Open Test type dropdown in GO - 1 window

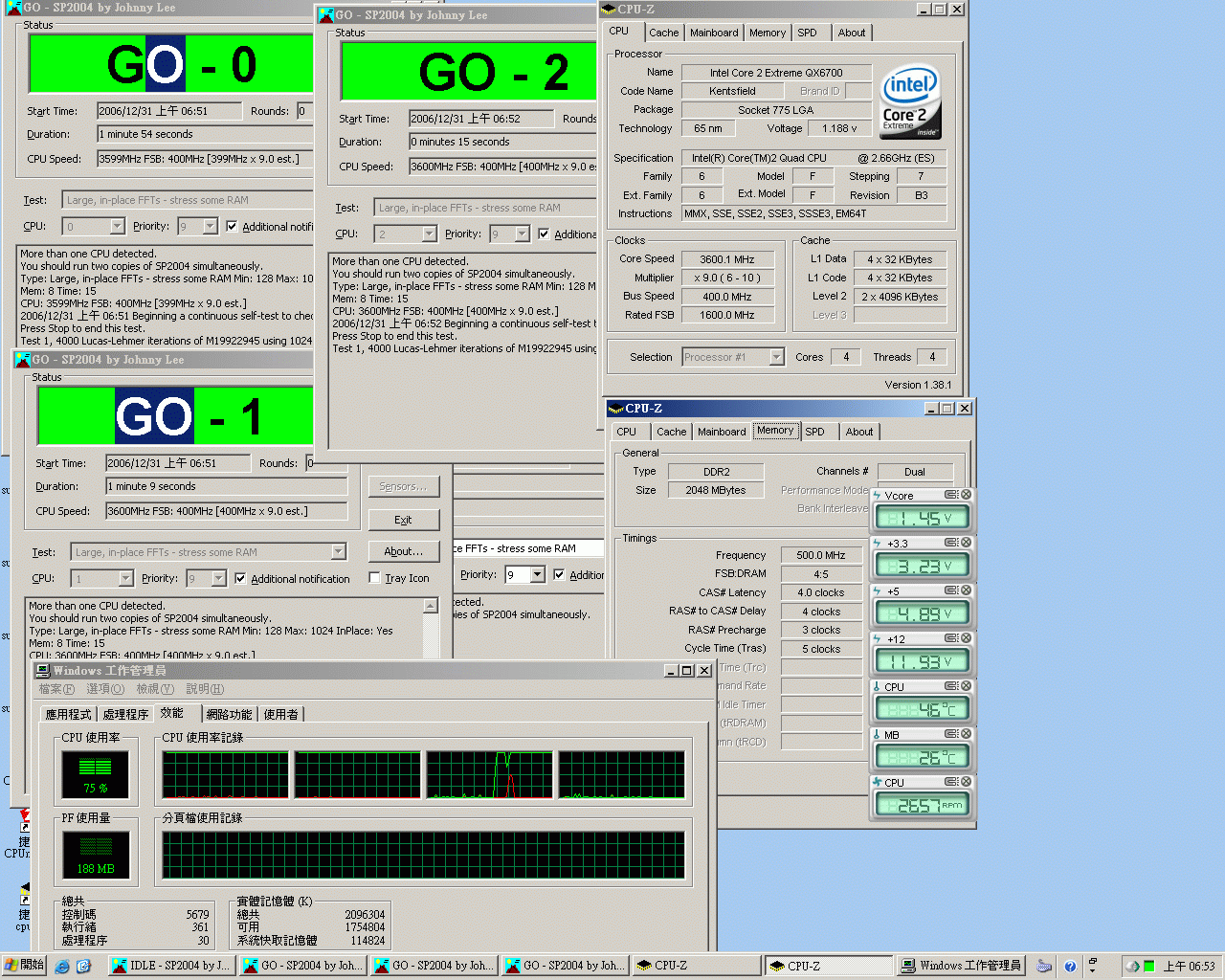(x=338, y=552)
